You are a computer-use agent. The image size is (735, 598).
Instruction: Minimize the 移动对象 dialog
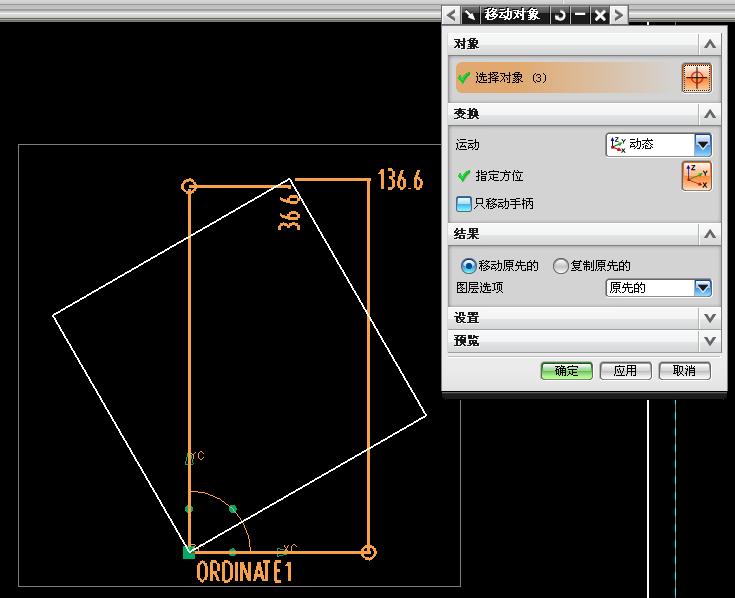point(580,15)
